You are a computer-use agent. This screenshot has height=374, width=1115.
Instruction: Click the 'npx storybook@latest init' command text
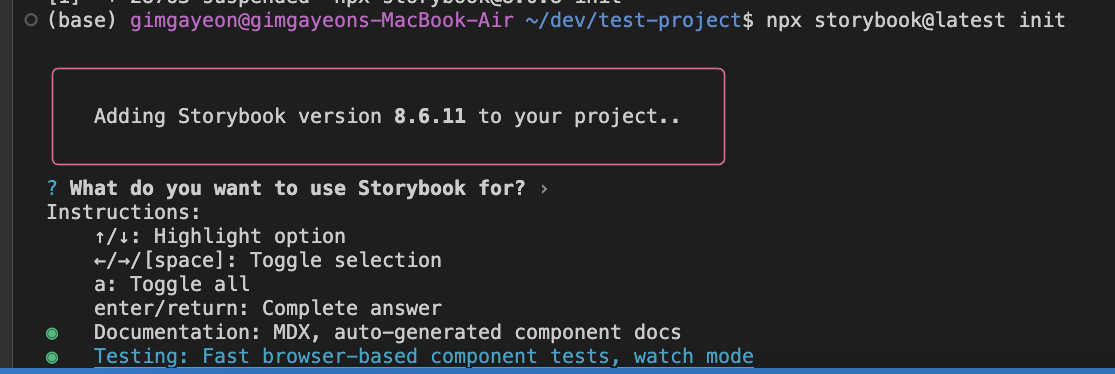coord(916,20)
